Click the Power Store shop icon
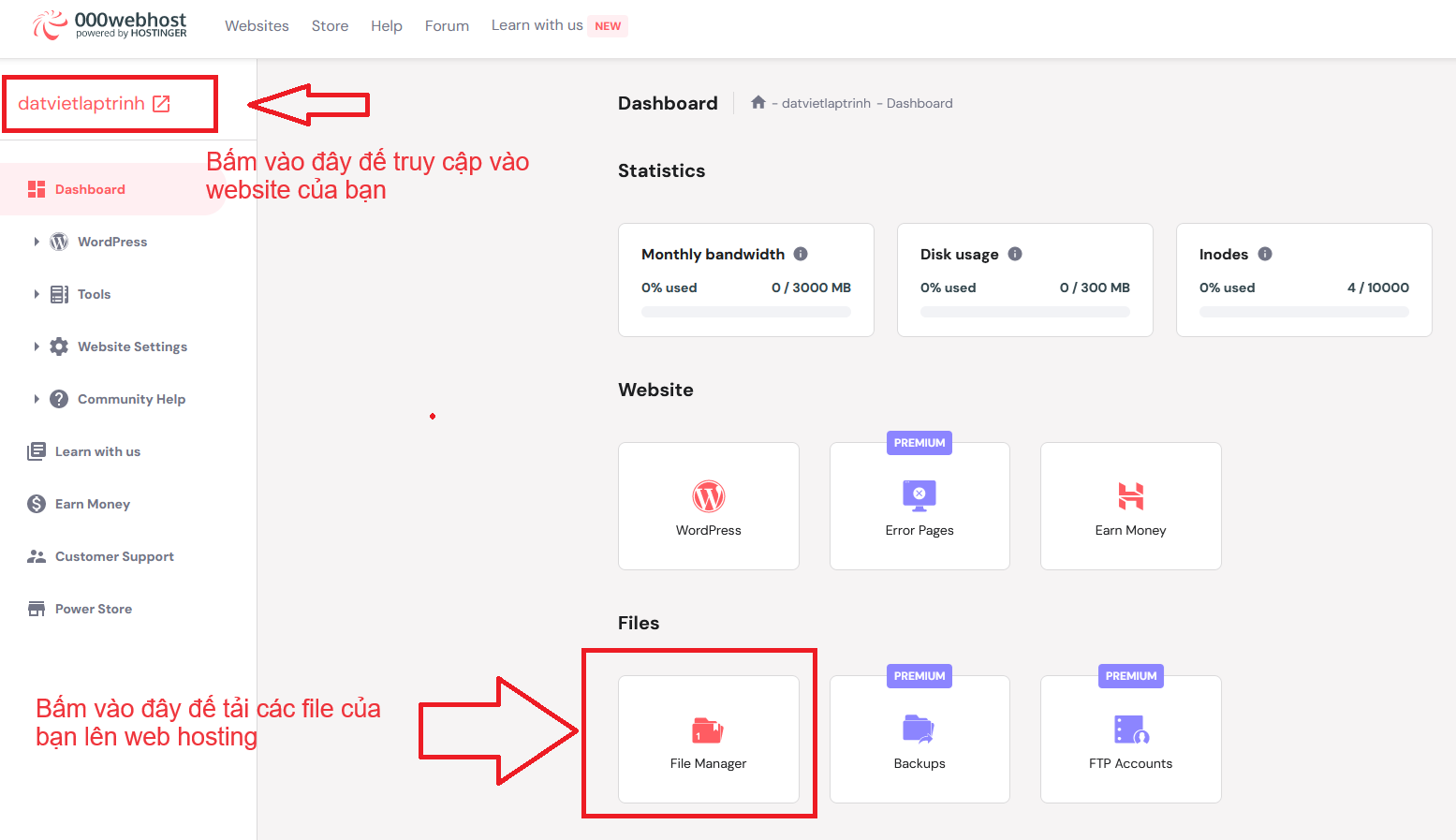The image size is (1456, 840). coord(37,609)
